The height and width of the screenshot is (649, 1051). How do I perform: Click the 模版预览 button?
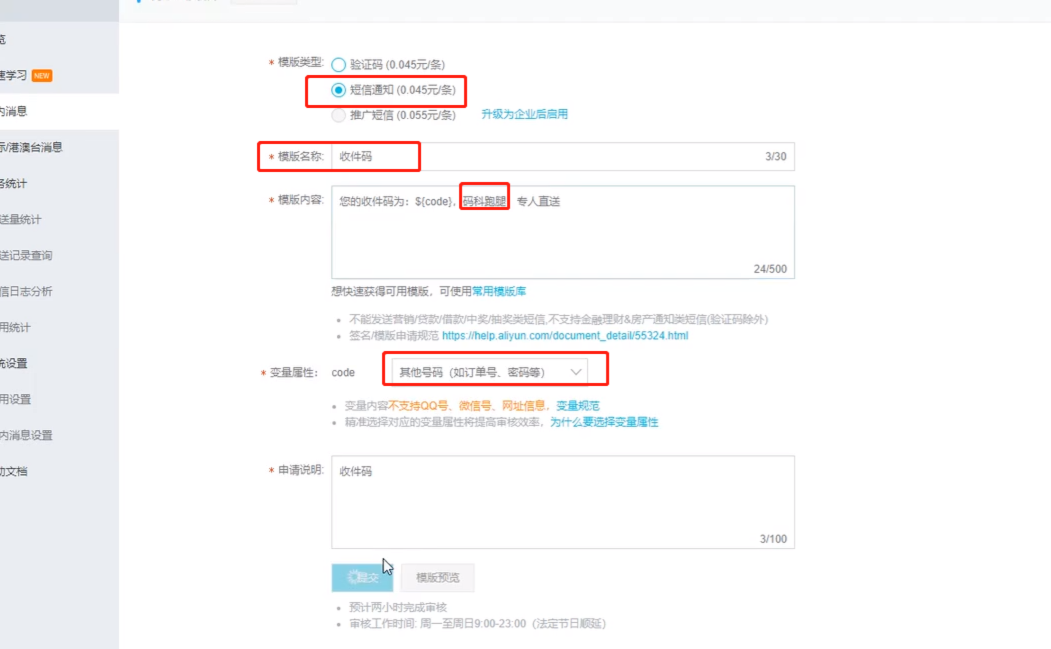(x=437, y=578)
